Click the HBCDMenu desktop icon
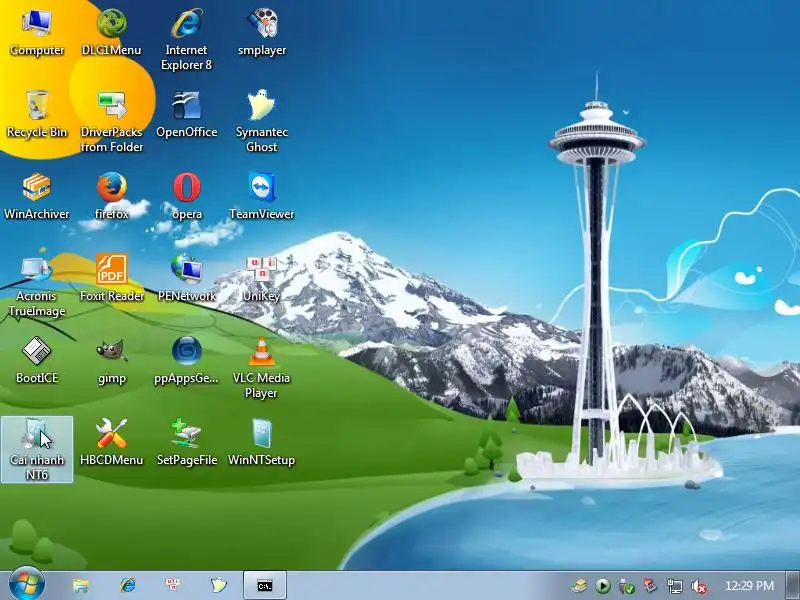The width and height of the screenshot is (800, 600). (111, 442)
